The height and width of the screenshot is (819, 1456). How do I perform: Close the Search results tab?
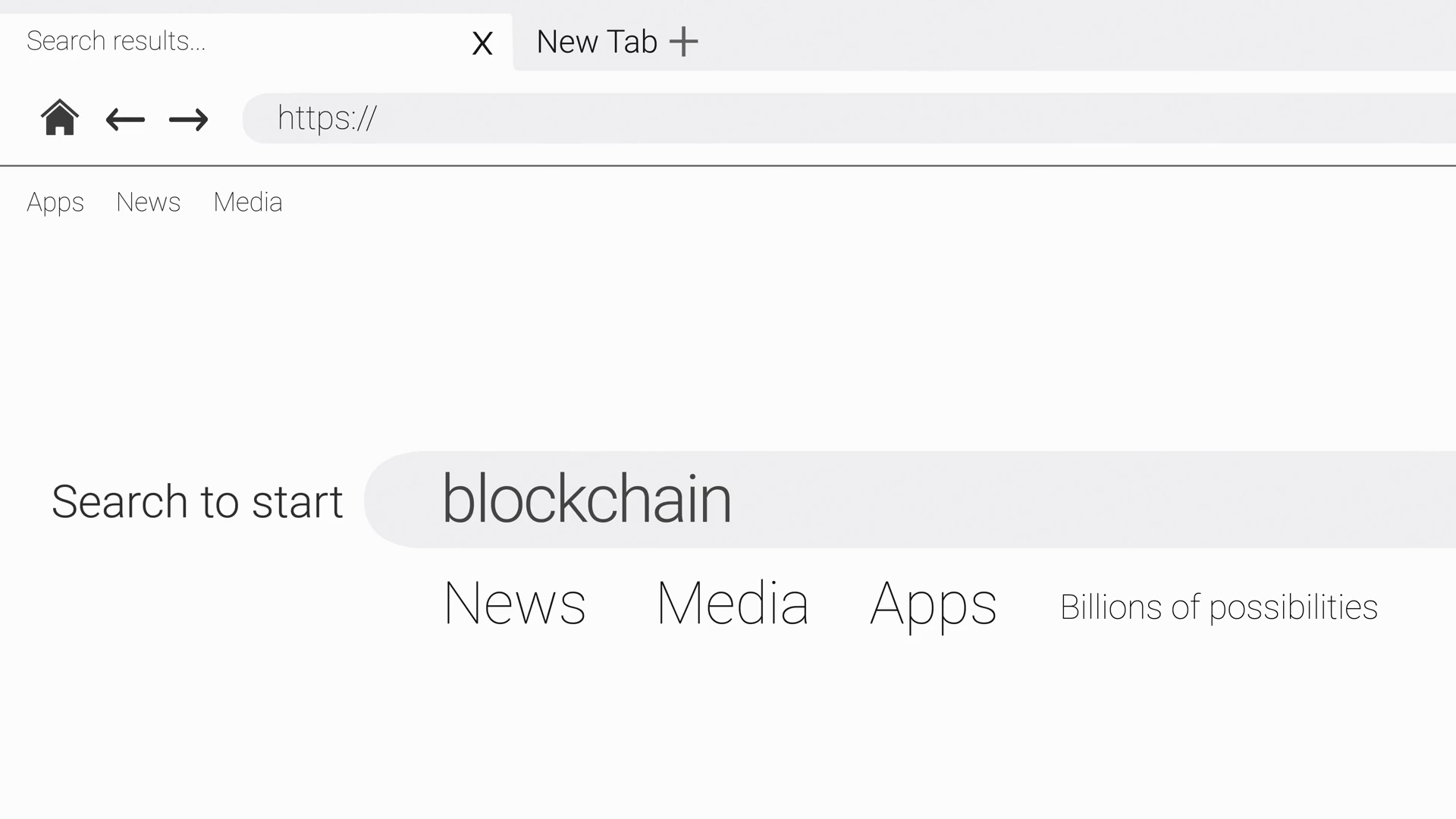tap(482, 43)
